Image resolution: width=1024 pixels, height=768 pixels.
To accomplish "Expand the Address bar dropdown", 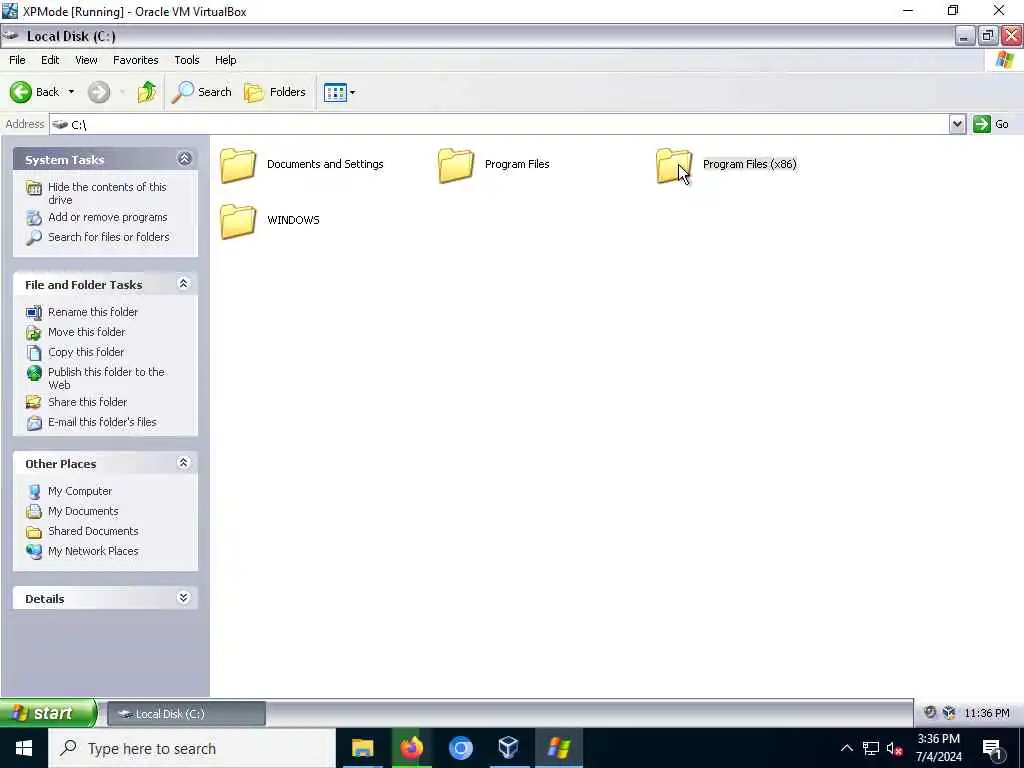I will [x=957, y=124].
